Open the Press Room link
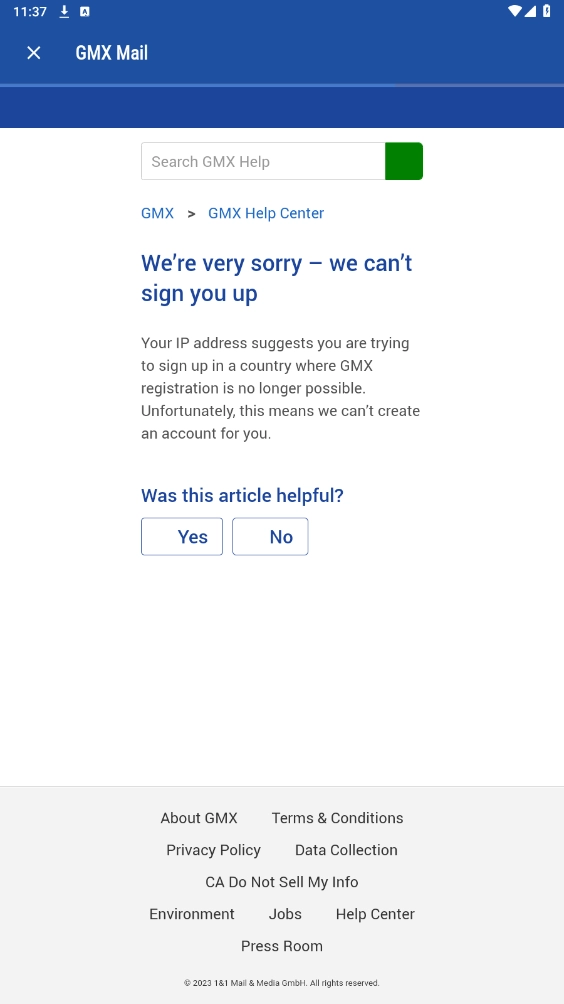Screen dimensions: 564x1004 coord(282,946)
